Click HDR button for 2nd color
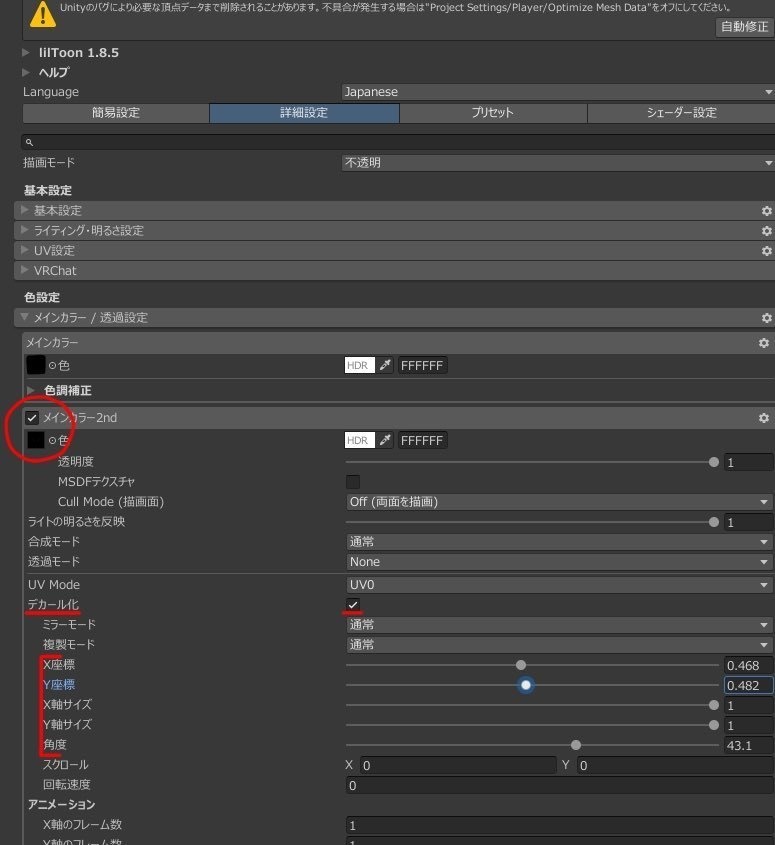The width and height of the screenshot is (775, 845). tap(359, 440)
